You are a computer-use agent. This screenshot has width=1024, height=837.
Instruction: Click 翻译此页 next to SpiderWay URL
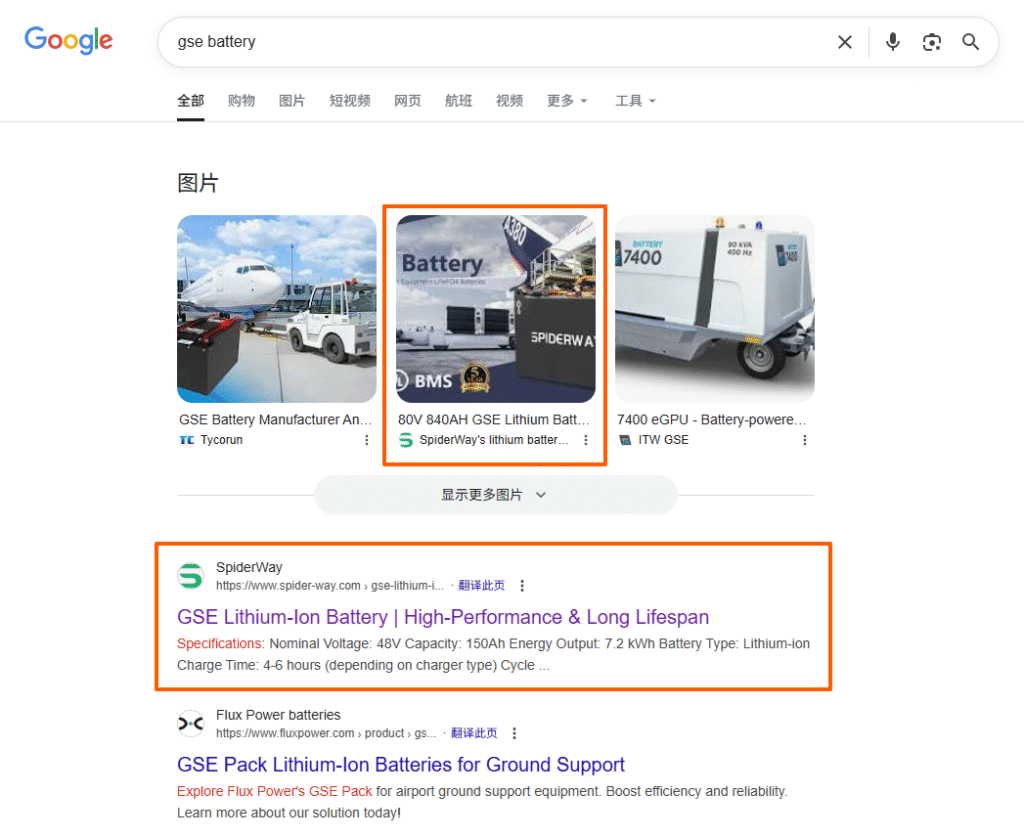click(482, 586)
